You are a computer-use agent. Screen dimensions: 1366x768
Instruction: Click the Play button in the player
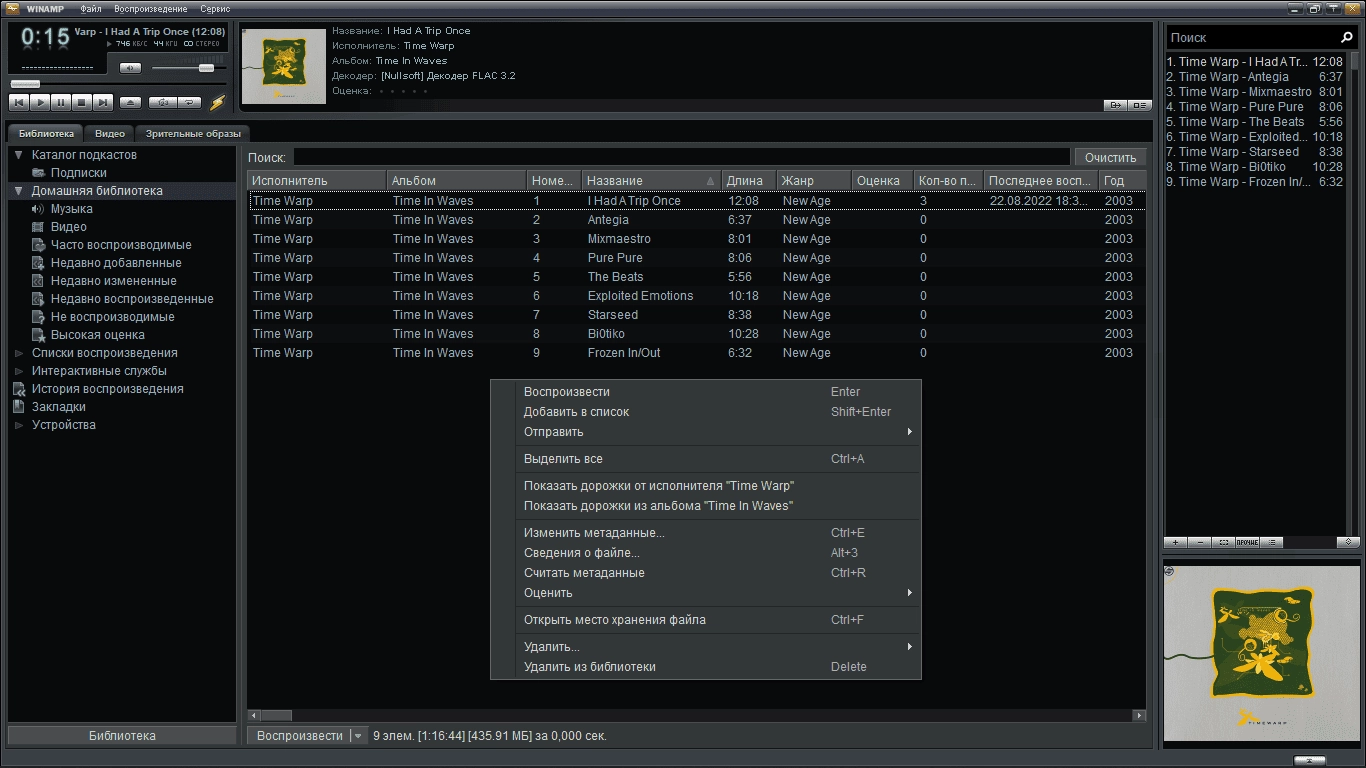point(40,103)
